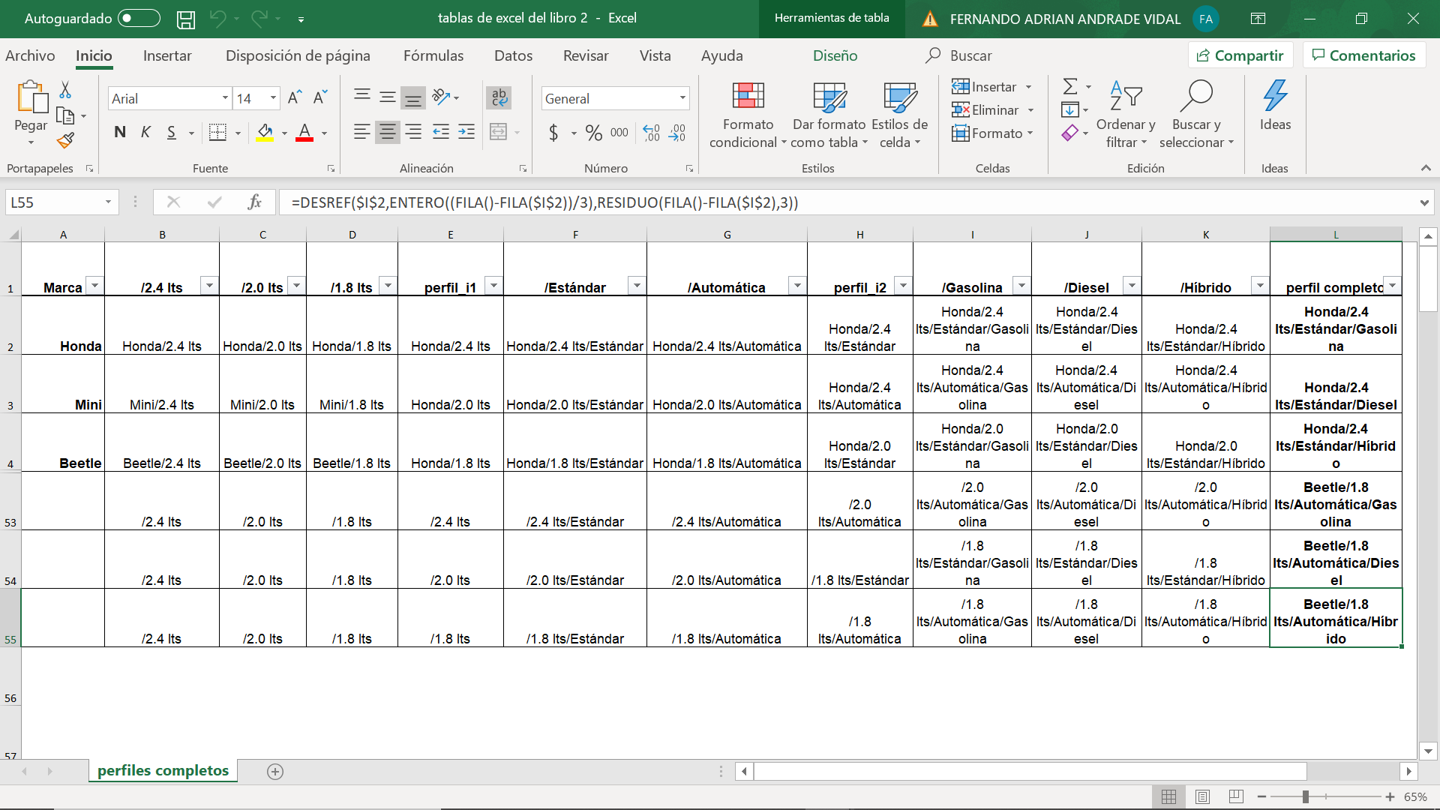The width and height of the screenshot is (1440, 810).
Task: Toggle italic formatting (K)
Action: point(146,132)
